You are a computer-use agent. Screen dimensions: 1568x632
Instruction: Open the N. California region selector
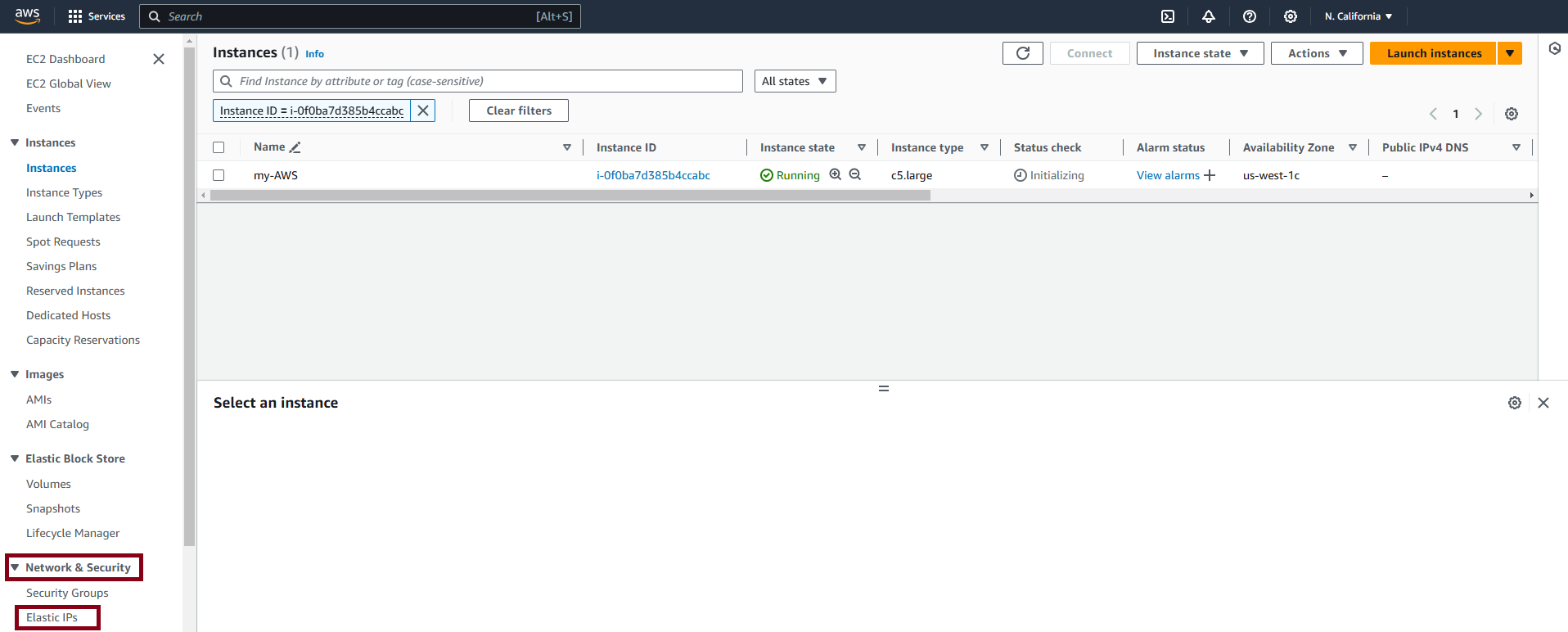pyautogui.click(x=1358, y=16)
